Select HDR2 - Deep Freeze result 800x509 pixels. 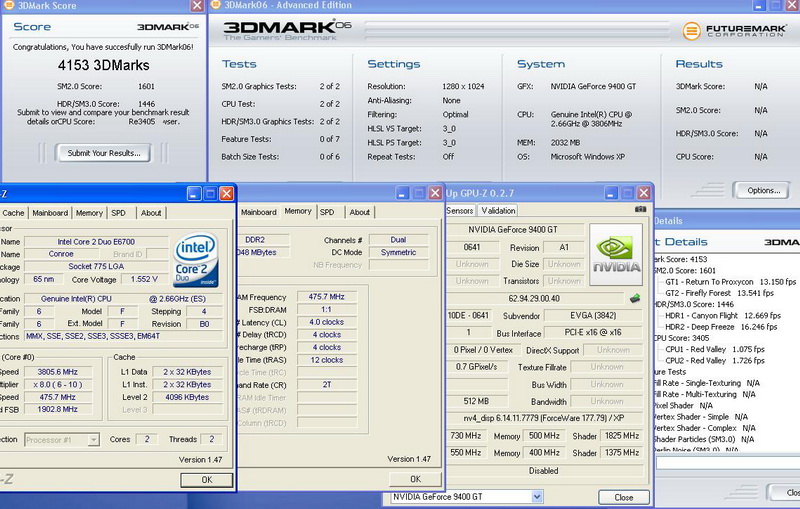pos(721,326)
